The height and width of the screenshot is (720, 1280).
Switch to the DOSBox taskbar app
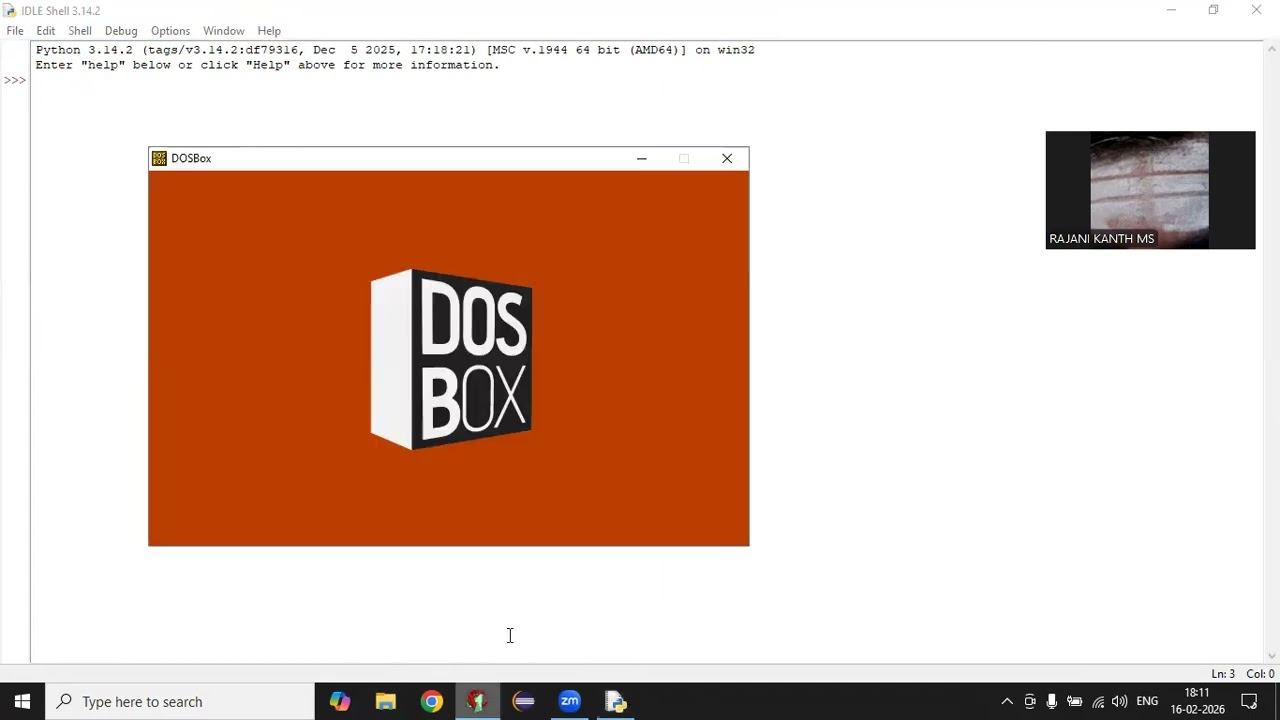[x=478, y=701]
